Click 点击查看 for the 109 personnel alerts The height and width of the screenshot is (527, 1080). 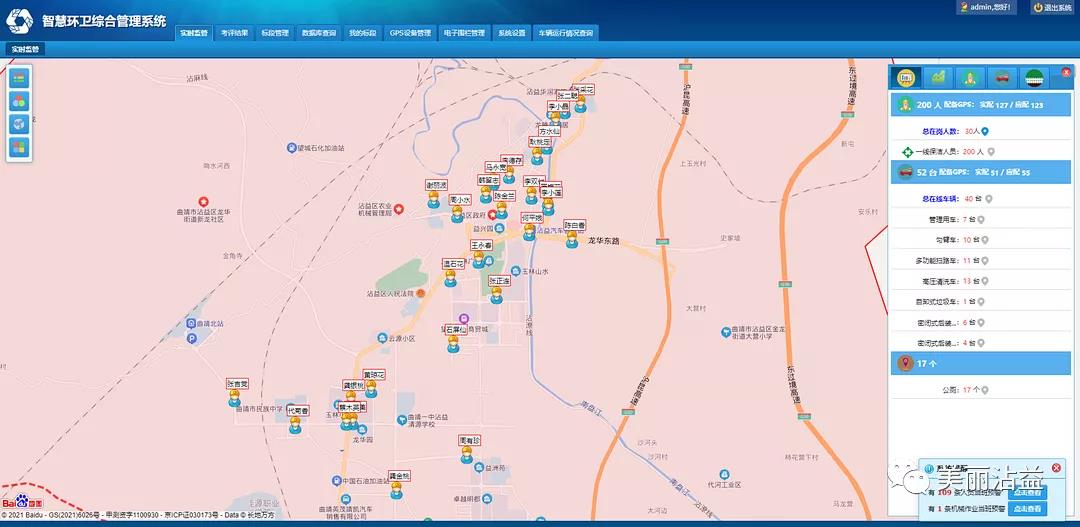tap(1027, 493)
